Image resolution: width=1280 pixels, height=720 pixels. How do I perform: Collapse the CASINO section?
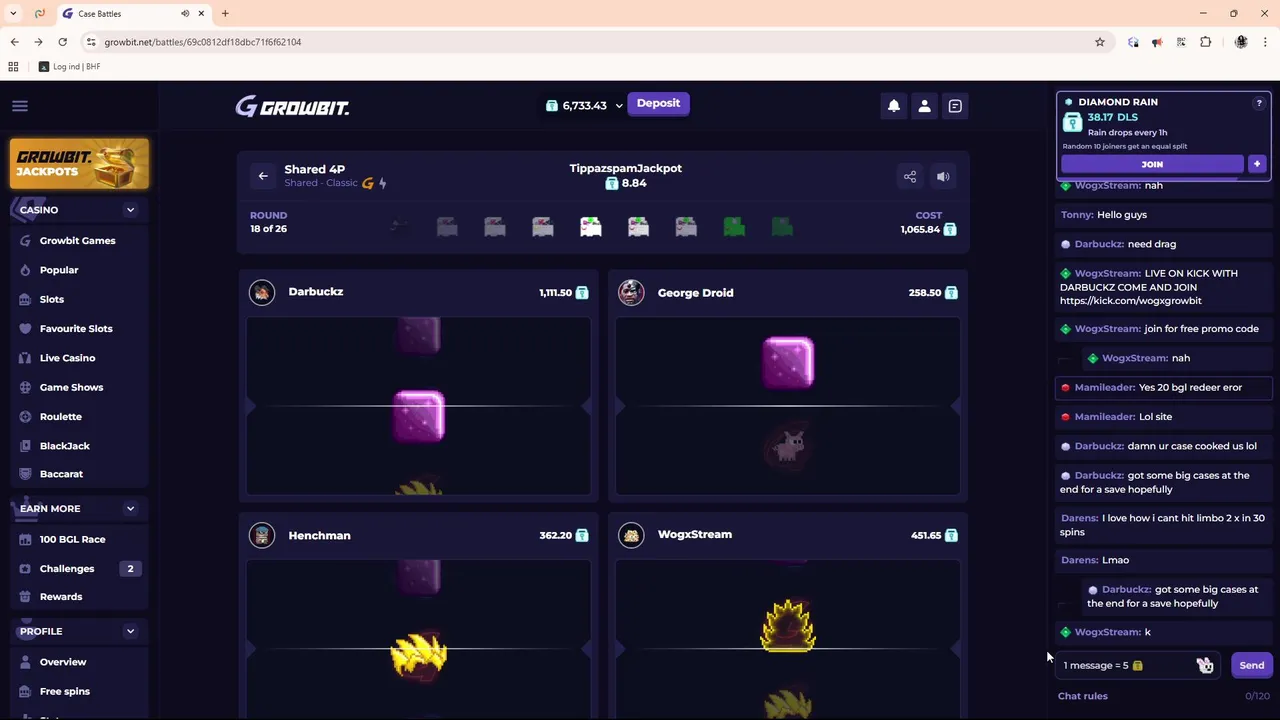click(130, 210)
